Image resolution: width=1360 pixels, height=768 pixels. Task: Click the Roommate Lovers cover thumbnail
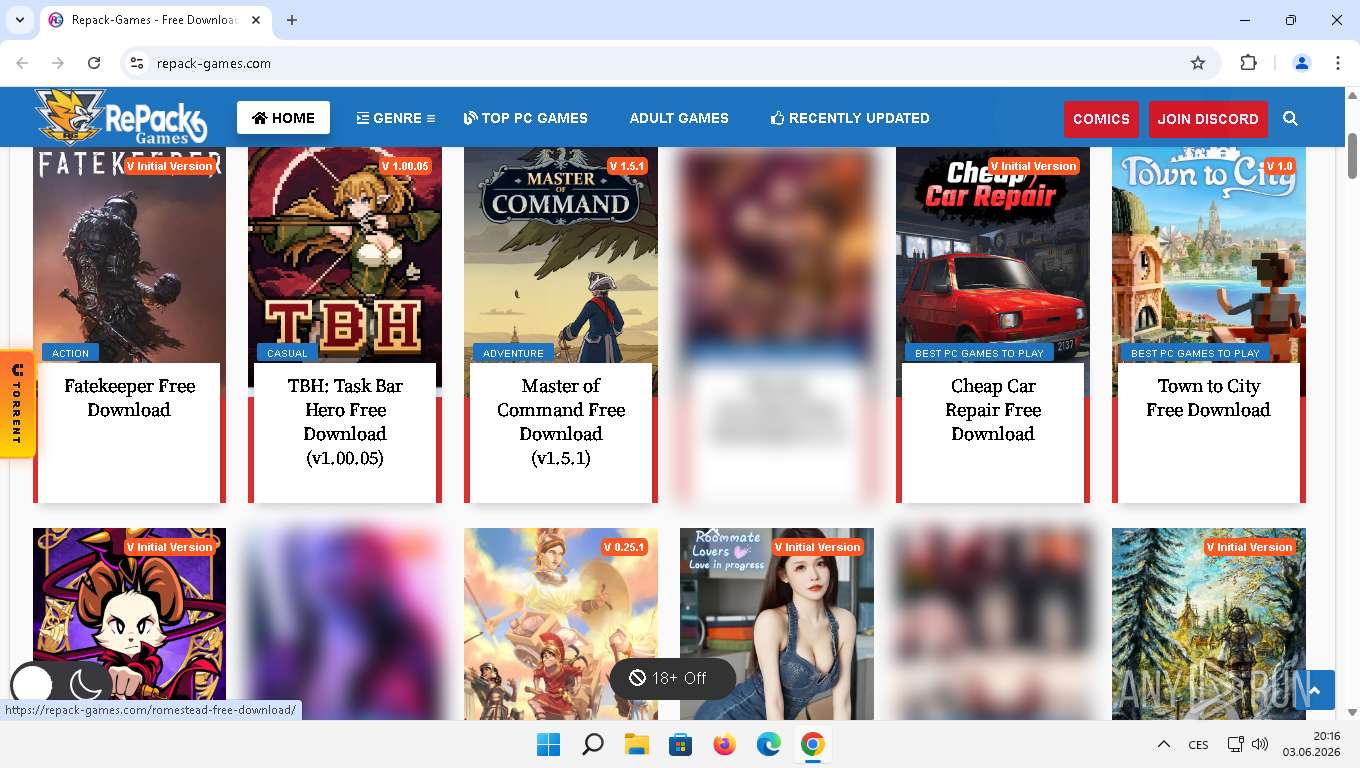777,624
